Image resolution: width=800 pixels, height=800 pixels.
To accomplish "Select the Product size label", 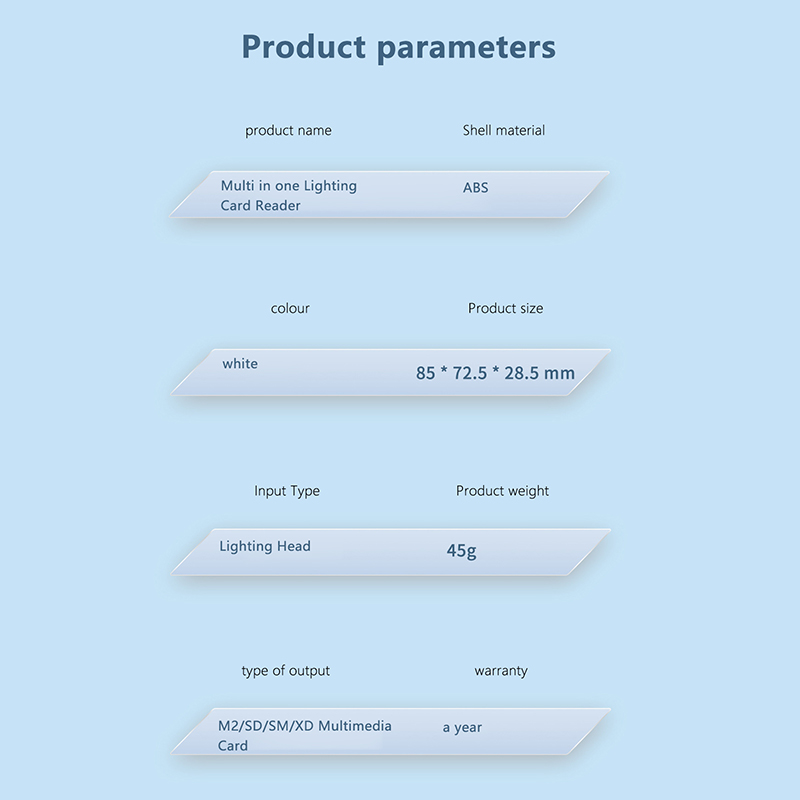I will point(505,309).
